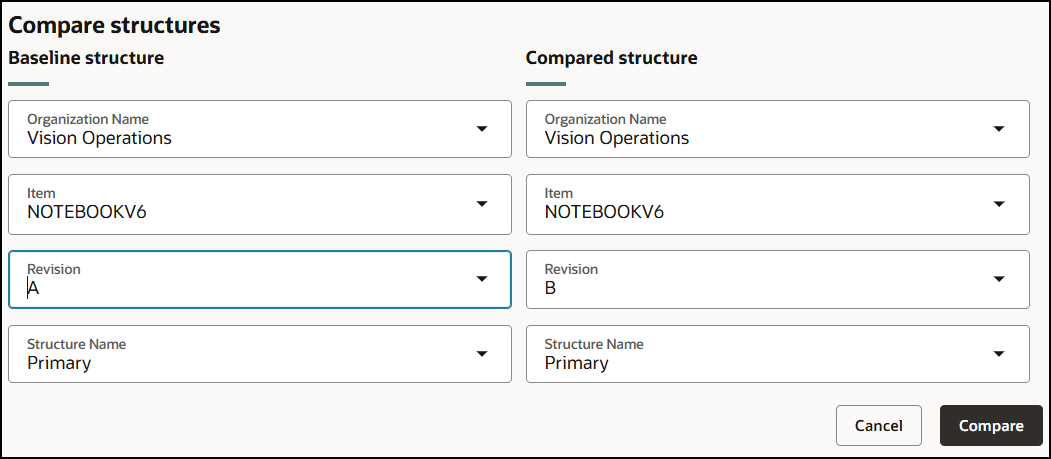Expand compared Item dropdown arrow

coord(998,204)
